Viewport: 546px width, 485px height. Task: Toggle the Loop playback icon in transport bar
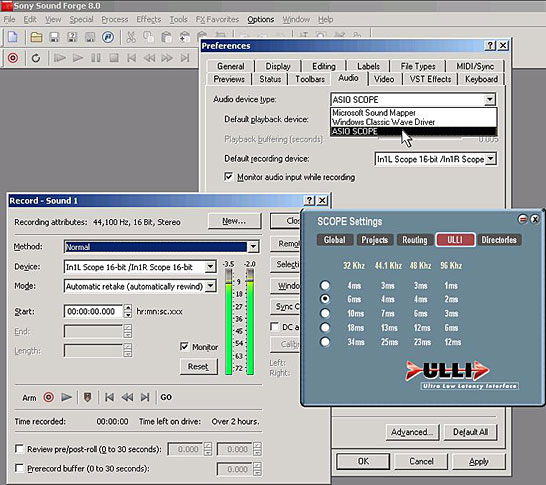pyautogui.click(x=36, y=58)
